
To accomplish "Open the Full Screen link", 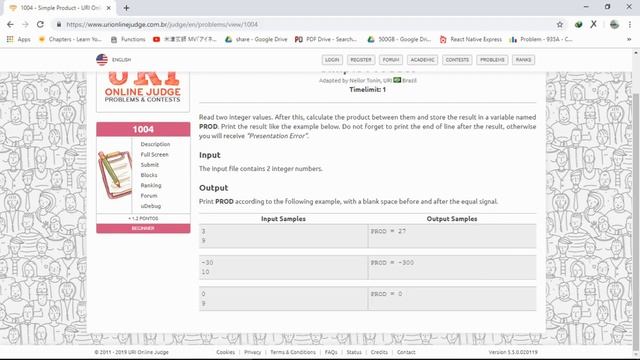I will click(154, 154).
